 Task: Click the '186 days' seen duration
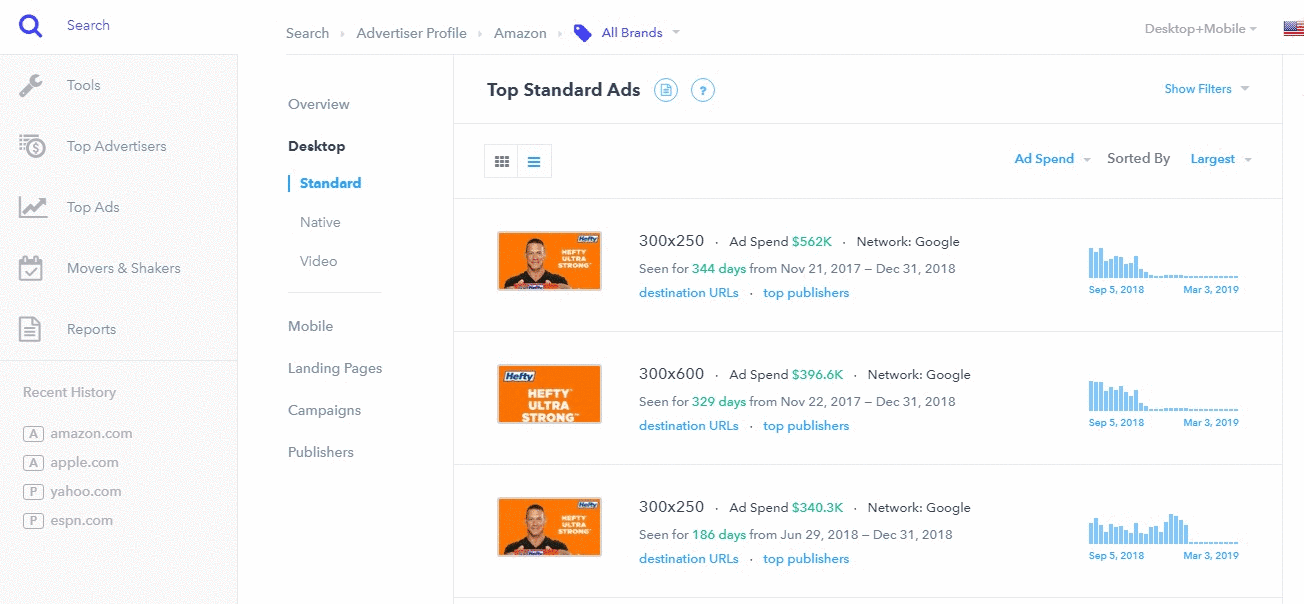(719, 535)
